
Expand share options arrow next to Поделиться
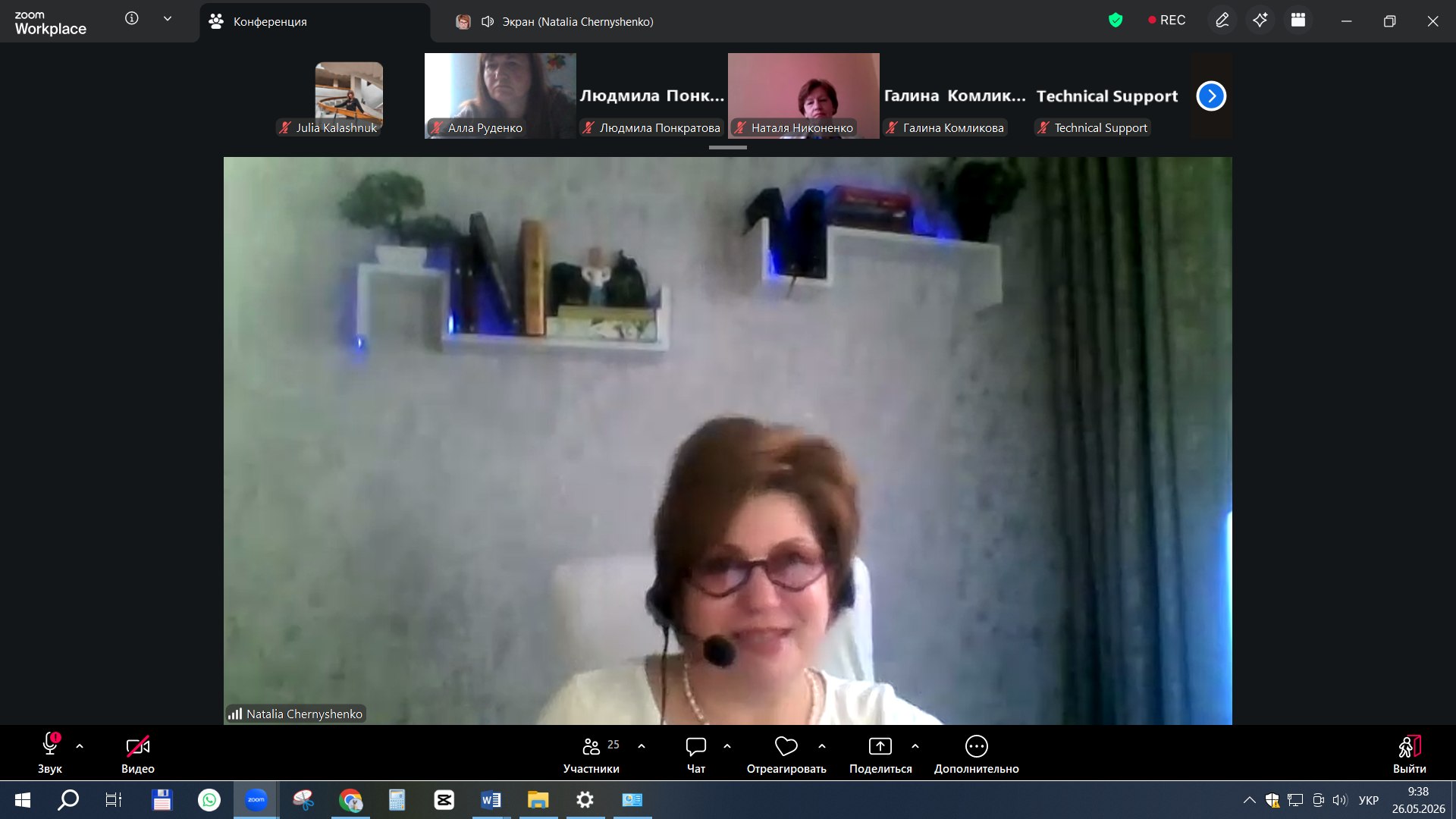click(x=915, y=746)
